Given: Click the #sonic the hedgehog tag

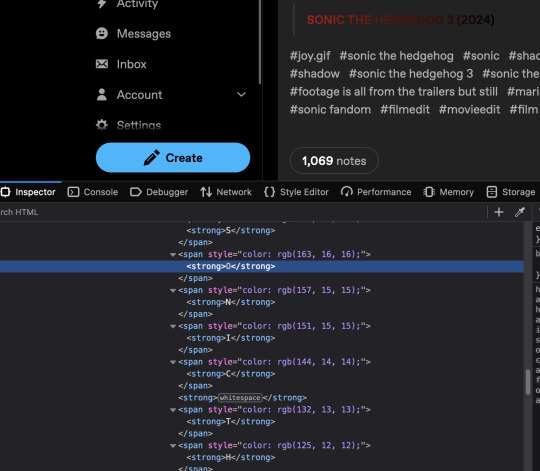Looking at the screenshot, I should [x=396, y=56].
